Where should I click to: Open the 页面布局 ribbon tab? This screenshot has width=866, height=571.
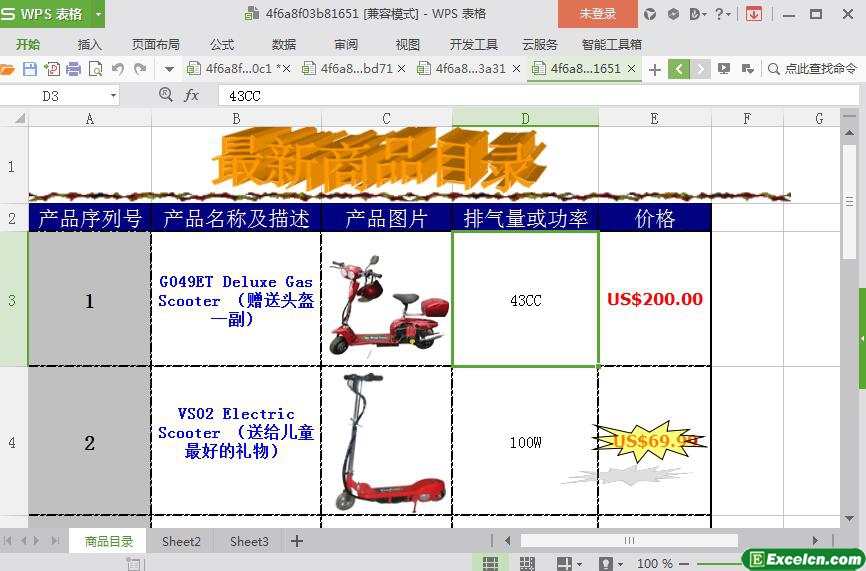point(156,44)
